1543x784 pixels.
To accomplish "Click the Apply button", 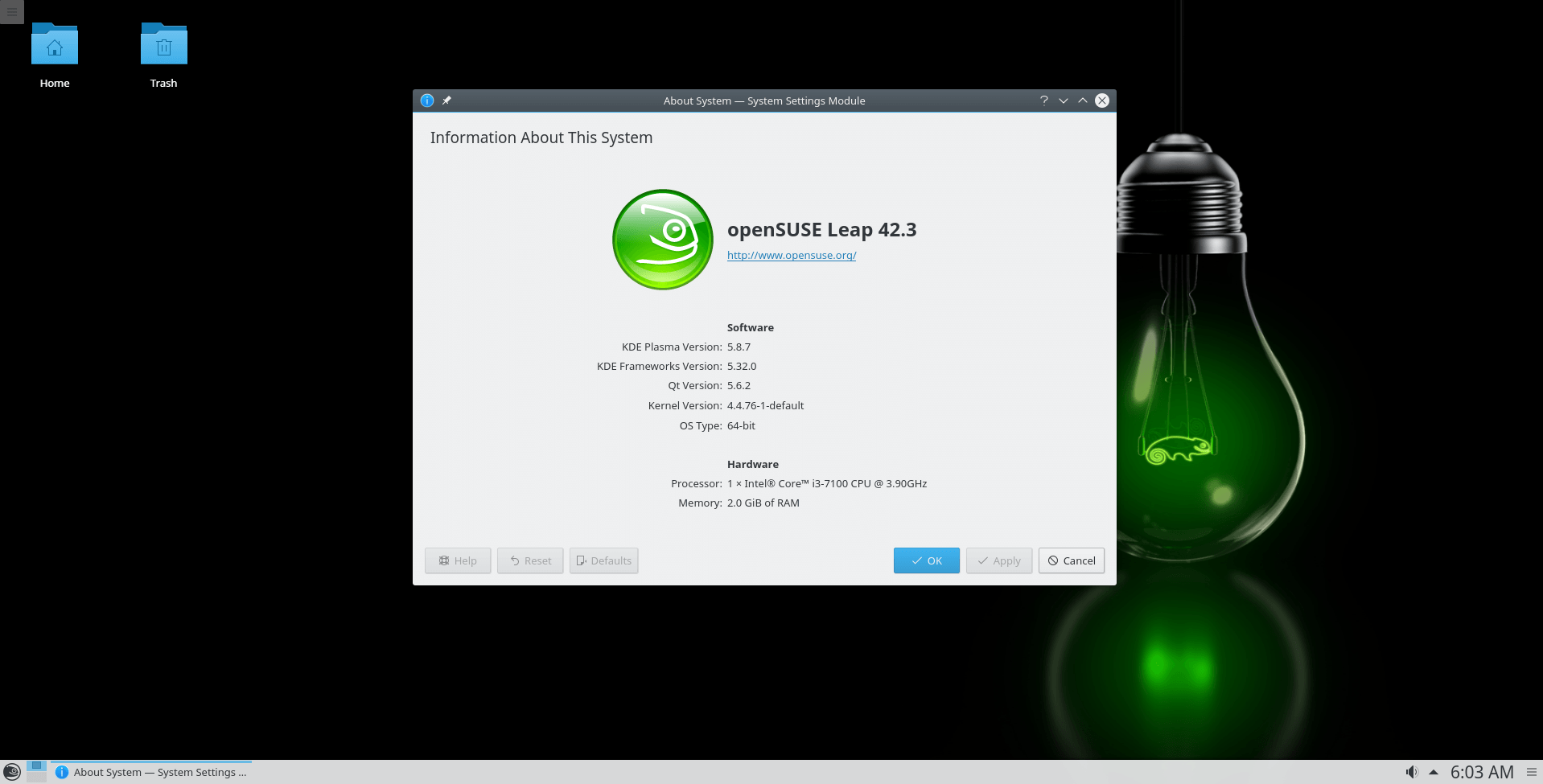I will [x=998, y=560].
